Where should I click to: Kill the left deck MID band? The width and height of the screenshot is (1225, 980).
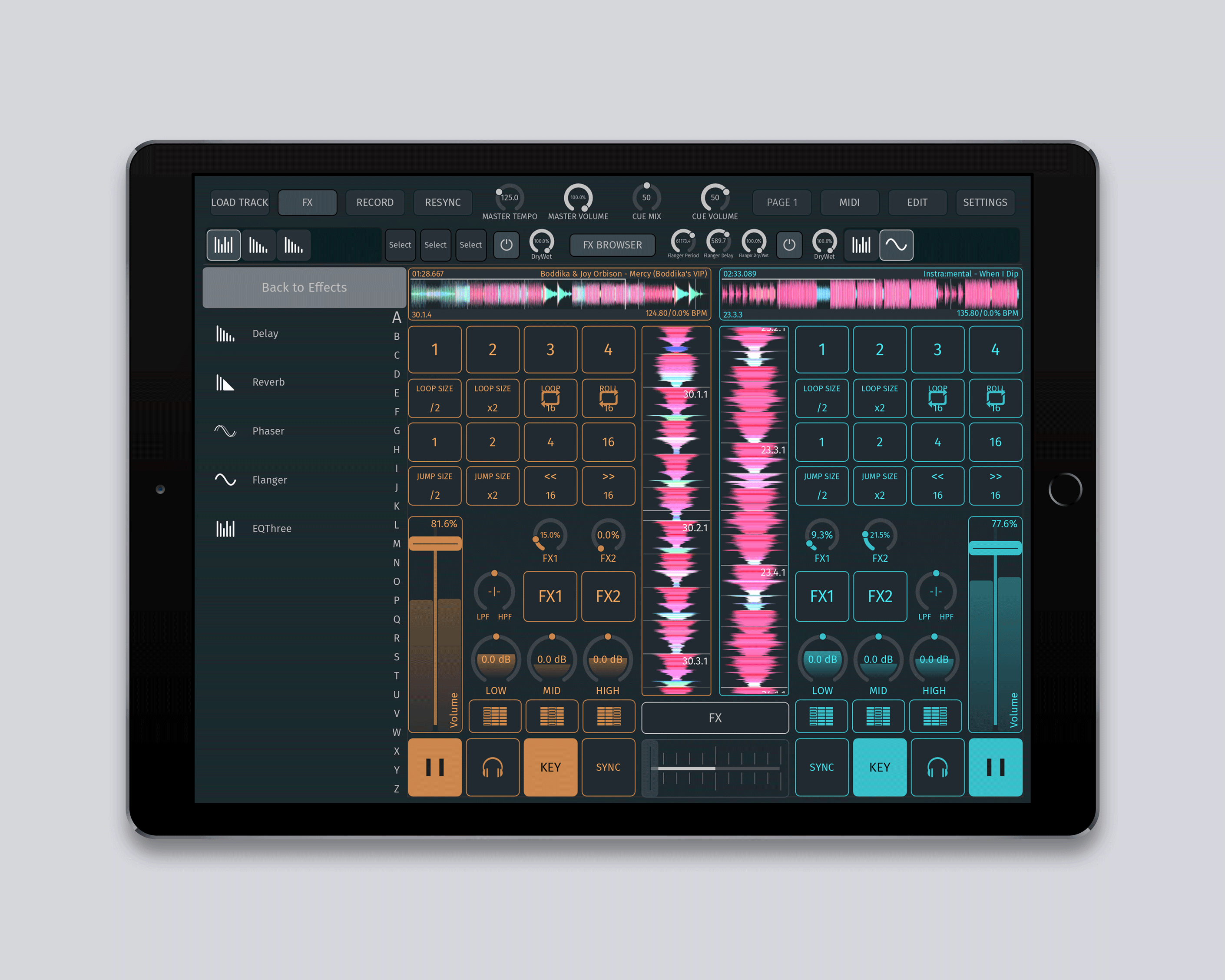click(552, 716)
